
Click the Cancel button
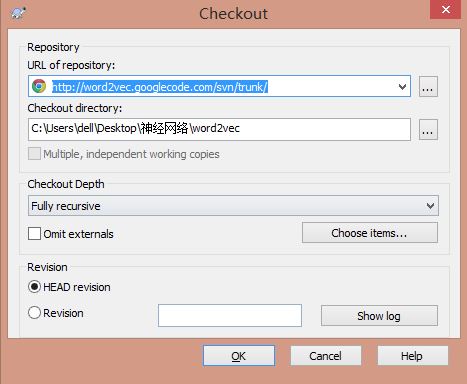(x=326, y=356)
